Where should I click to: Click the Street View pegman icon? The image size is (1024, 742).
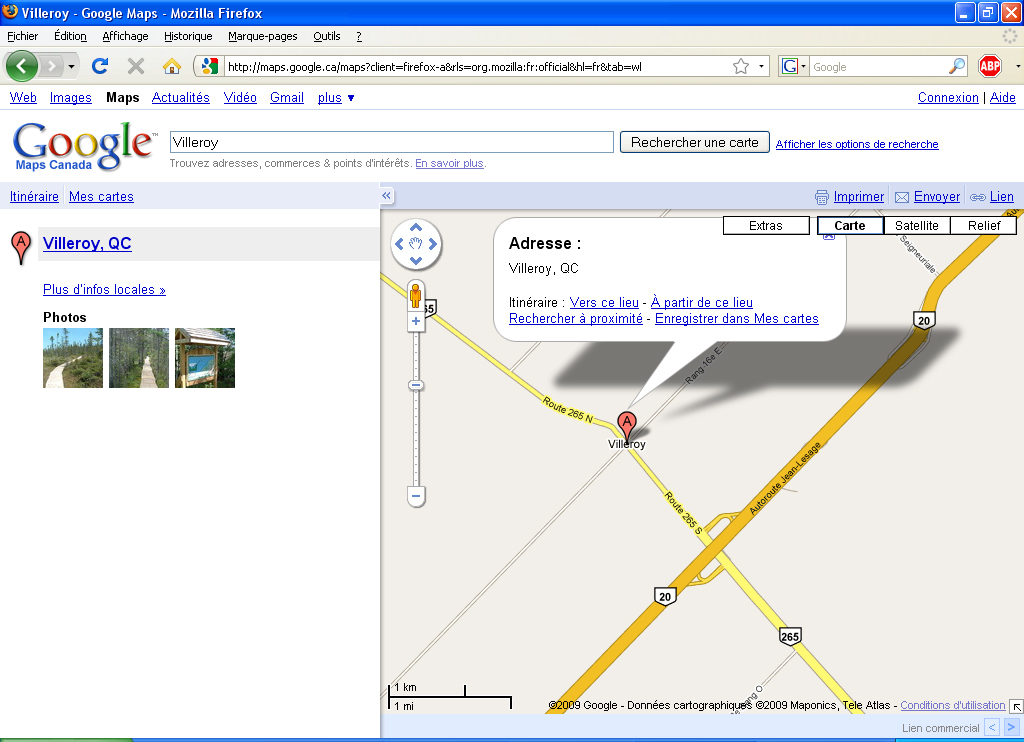[415, 296]
